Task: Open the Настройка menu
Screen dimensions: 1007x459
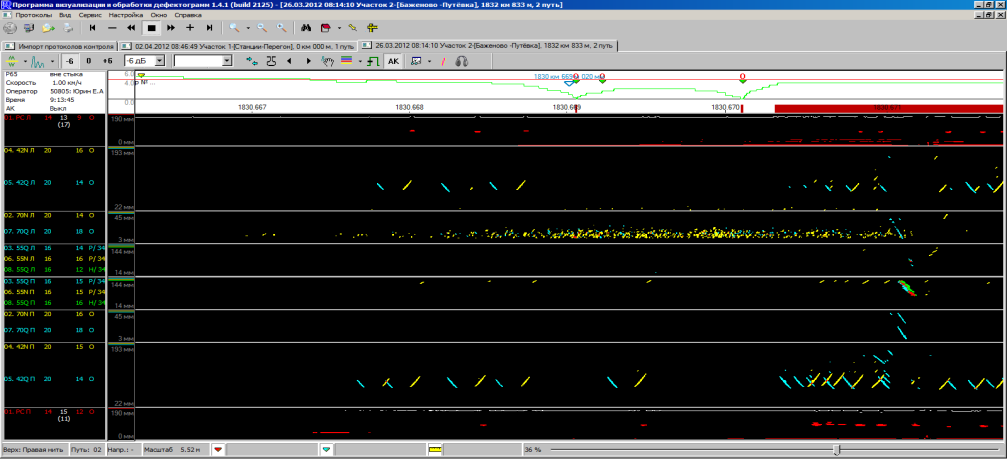Action: 124,15
